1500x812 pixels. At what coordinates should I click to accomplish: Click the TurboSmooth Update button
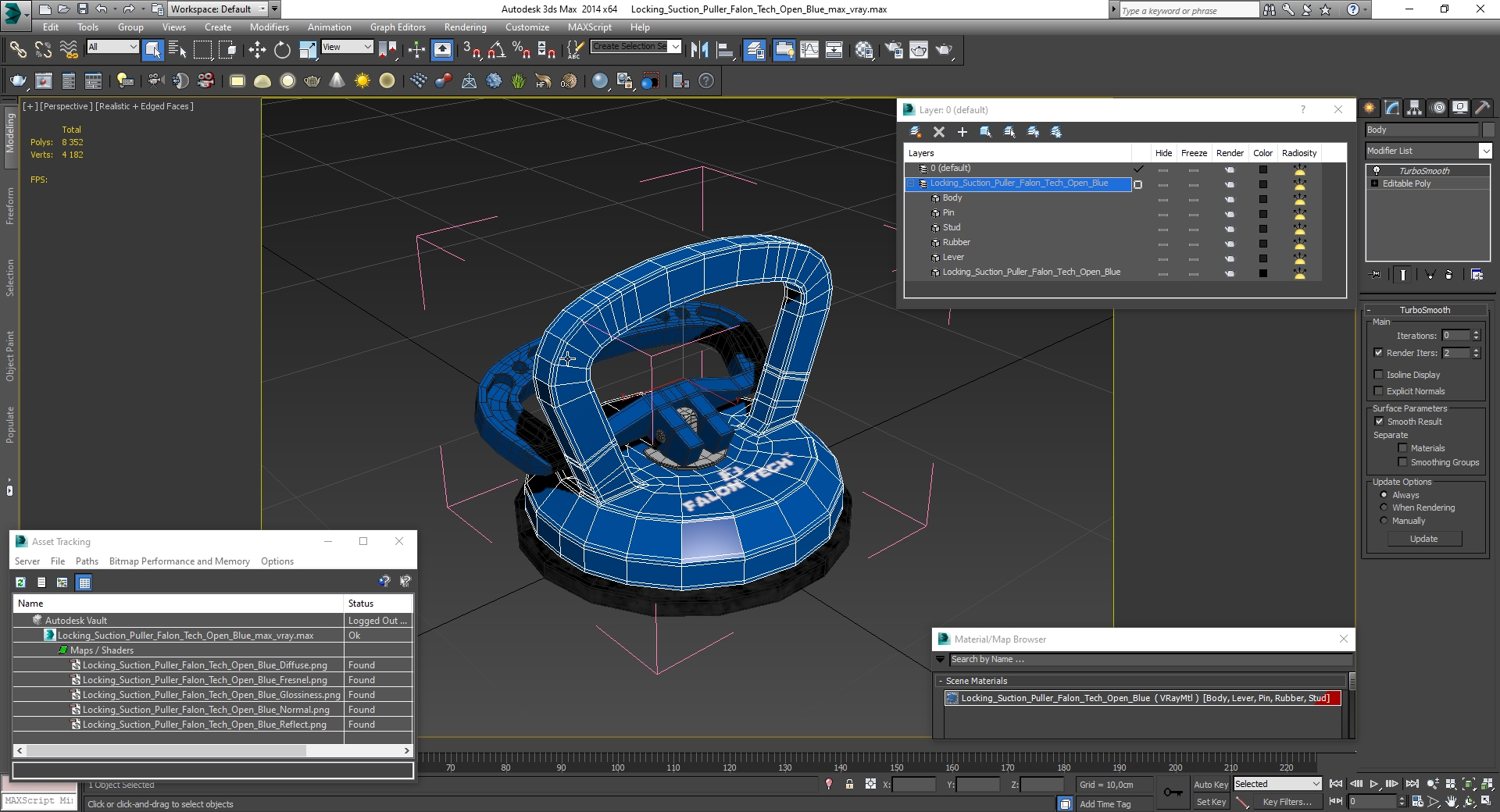pyautogui.click(x=1423, y=539)
